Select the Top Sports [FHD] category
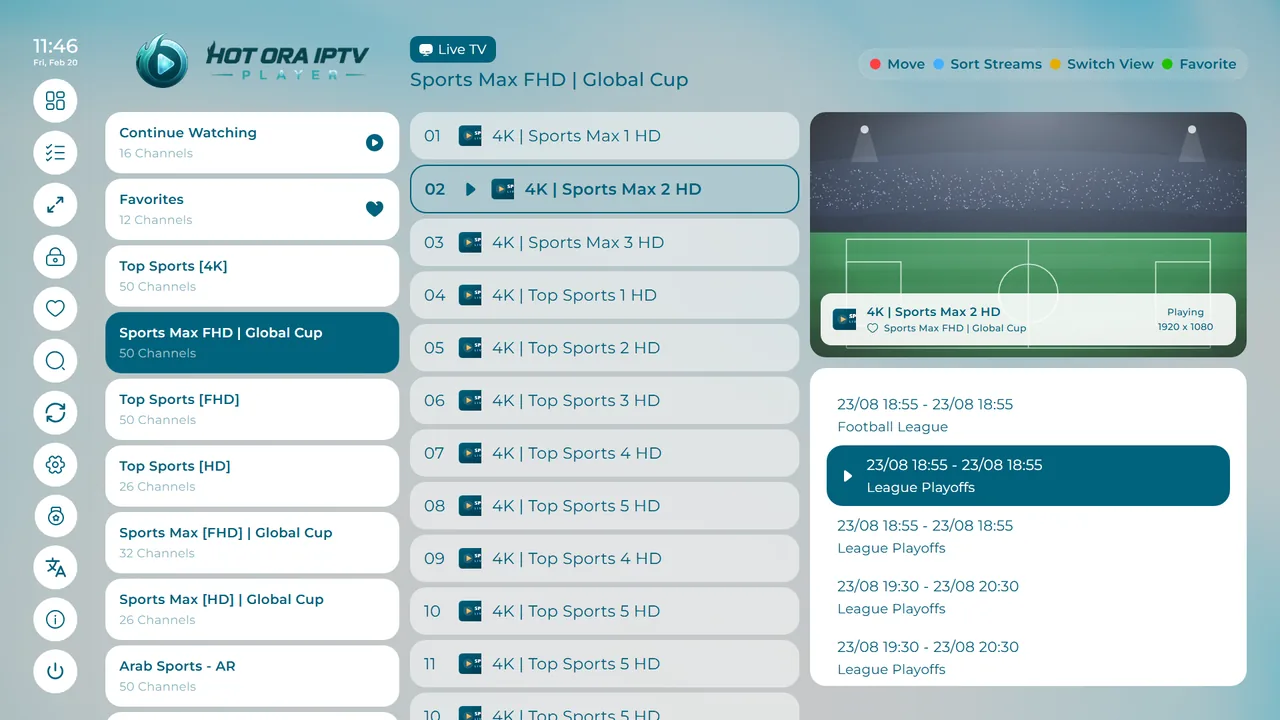The height and width of the screenshot is (720, 1280). click(x=252, y=409)
